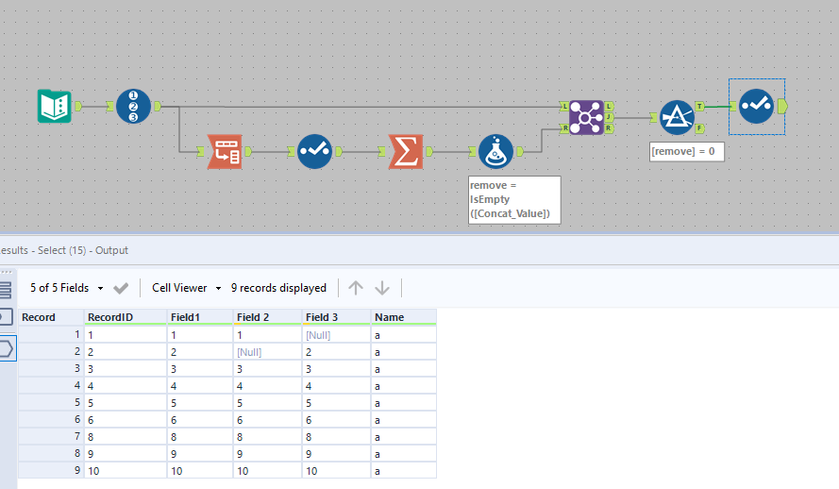Click the up arrow previous record icon

[x=356, y=288]
